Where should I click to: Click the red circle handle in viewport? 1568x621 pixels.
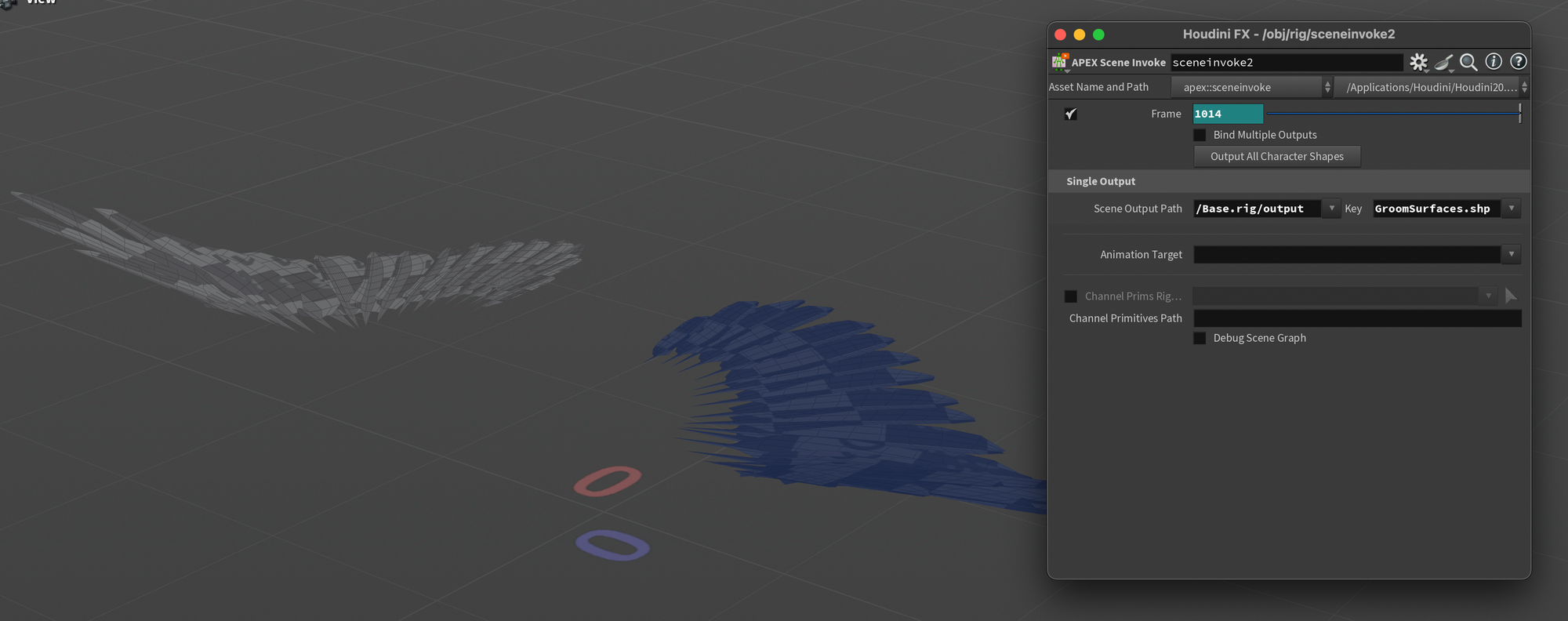coord(608,481)
